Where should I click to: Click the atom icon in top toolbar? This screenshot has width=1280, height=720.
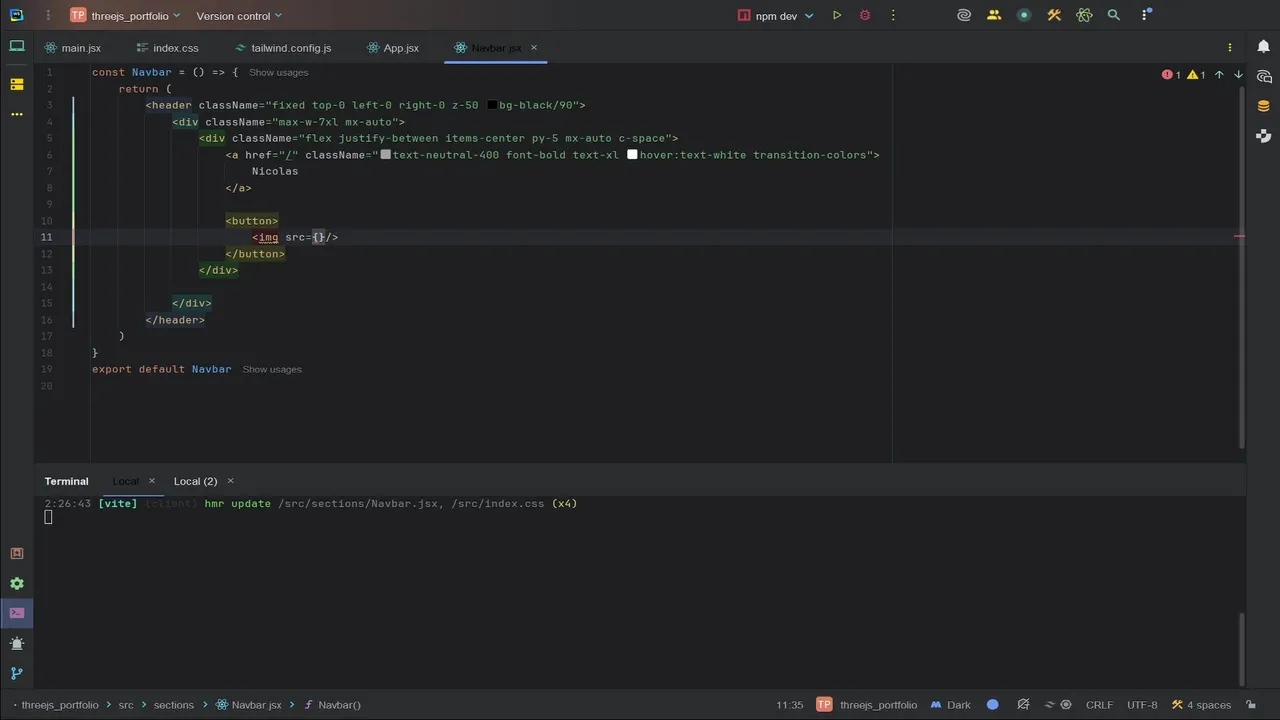pos(1084,16)
